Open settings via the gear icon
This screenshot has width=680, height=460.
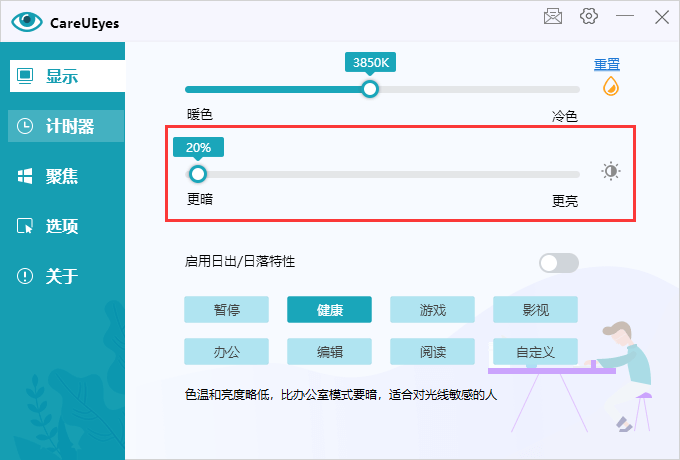coord(589,16)
